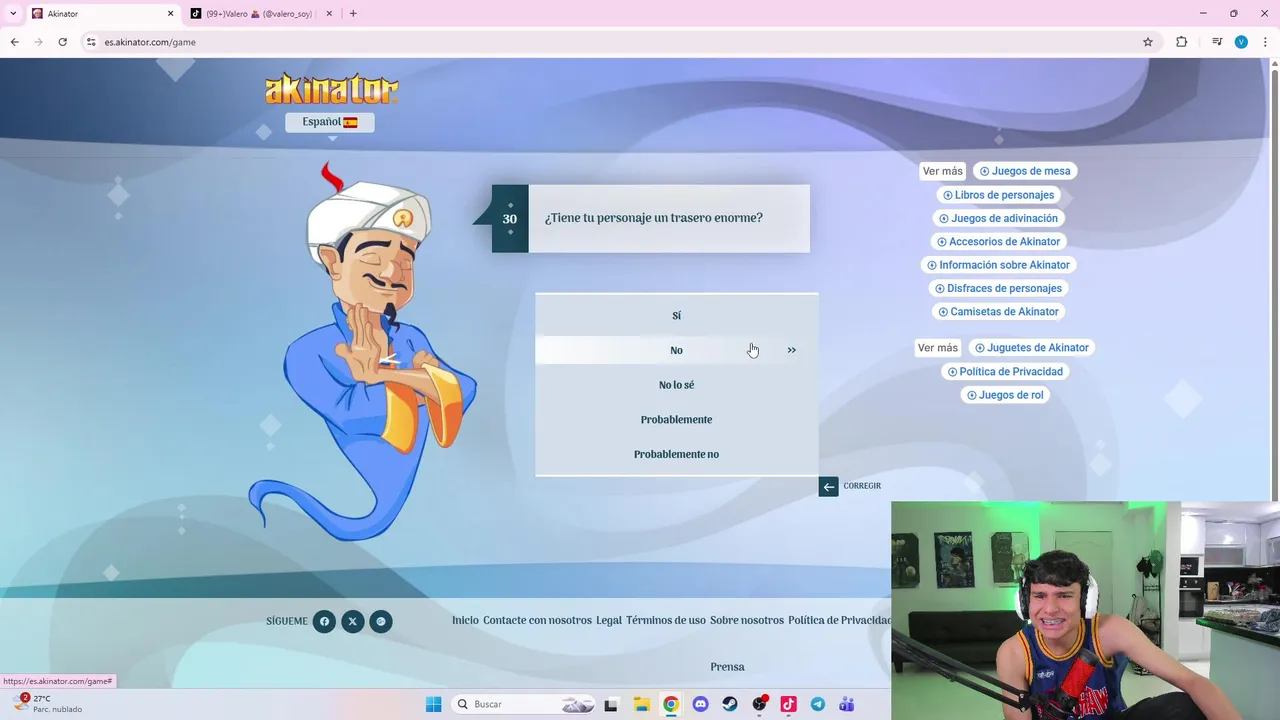
Task: Click the taskbar Buscar search box
Action: point(523,705)
